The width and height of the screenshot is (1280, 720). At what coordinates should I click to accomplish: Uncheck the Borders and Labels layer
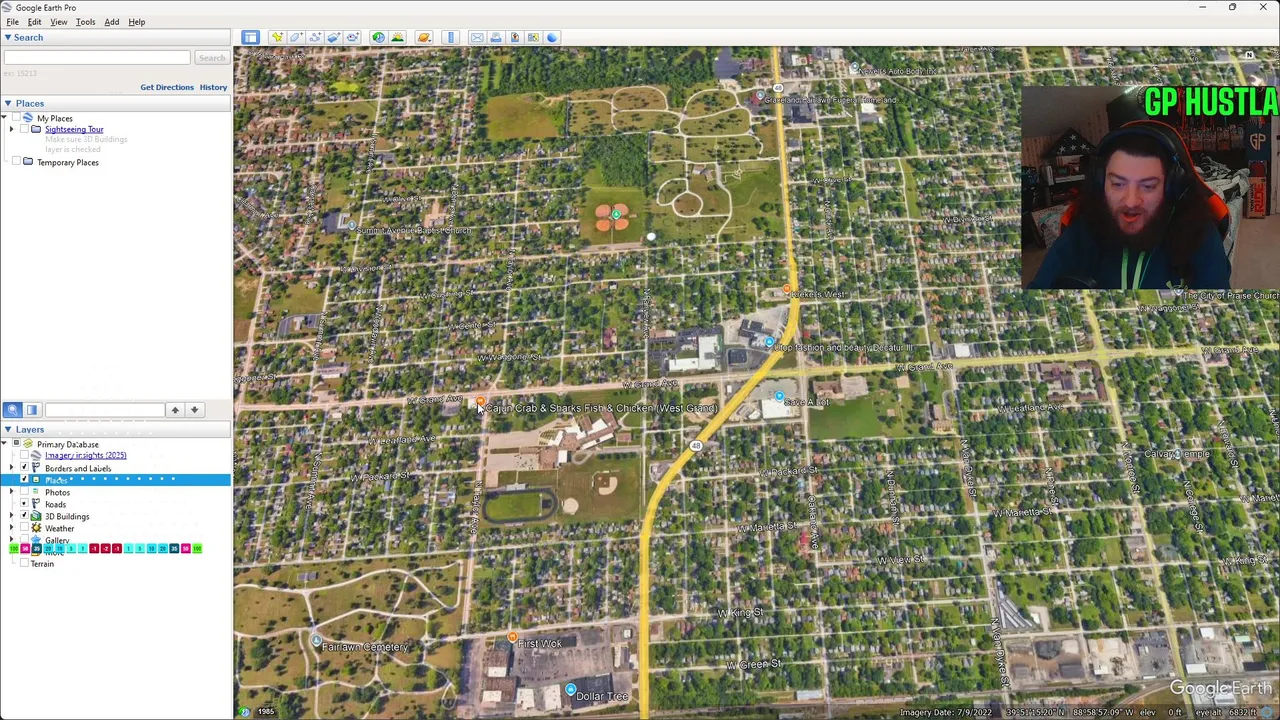pos(24,468)
